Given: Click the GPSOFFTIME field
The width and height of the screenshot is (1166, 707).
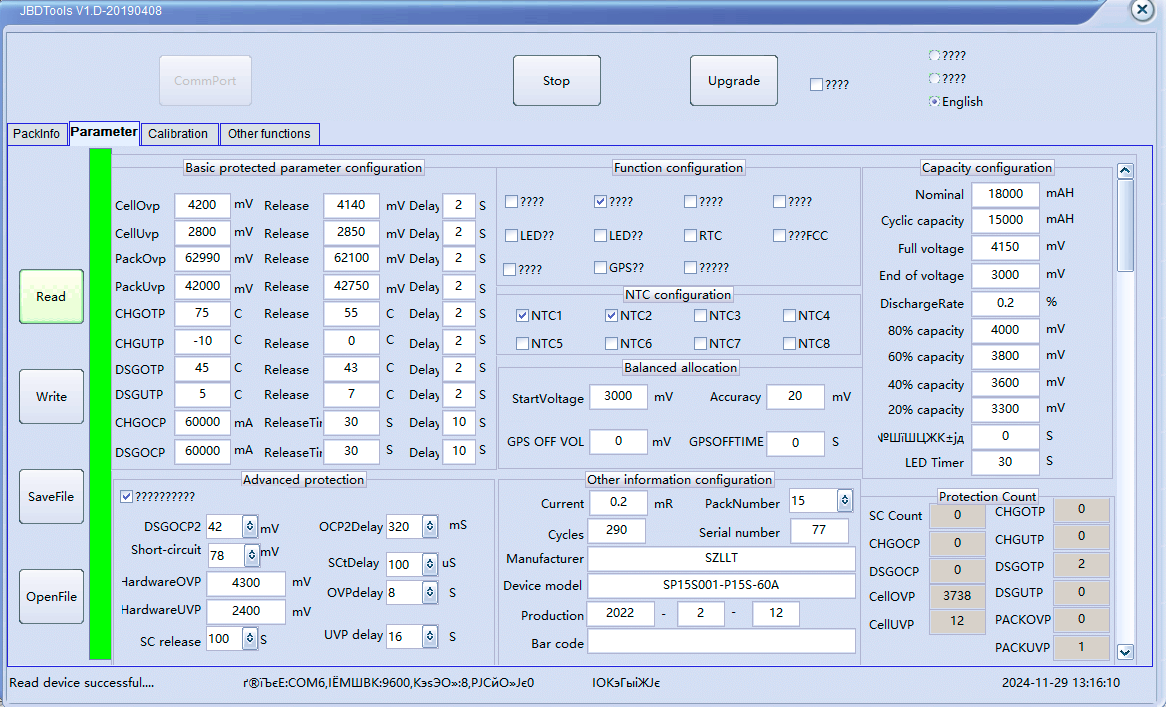Looking at the screenshot, I should coord(795,443).
